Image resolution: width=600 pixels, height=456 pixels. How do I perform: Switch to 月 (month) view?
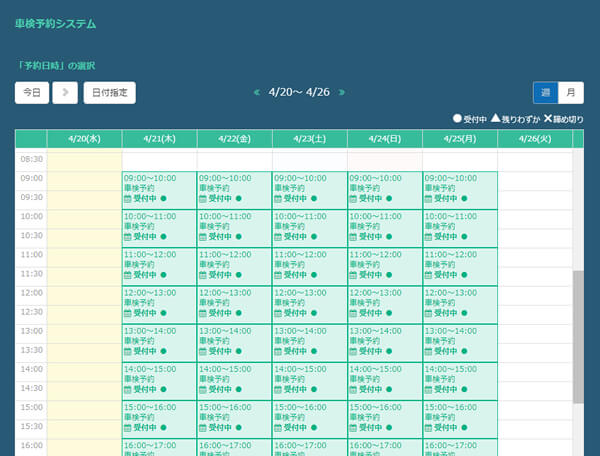point(571,92)
